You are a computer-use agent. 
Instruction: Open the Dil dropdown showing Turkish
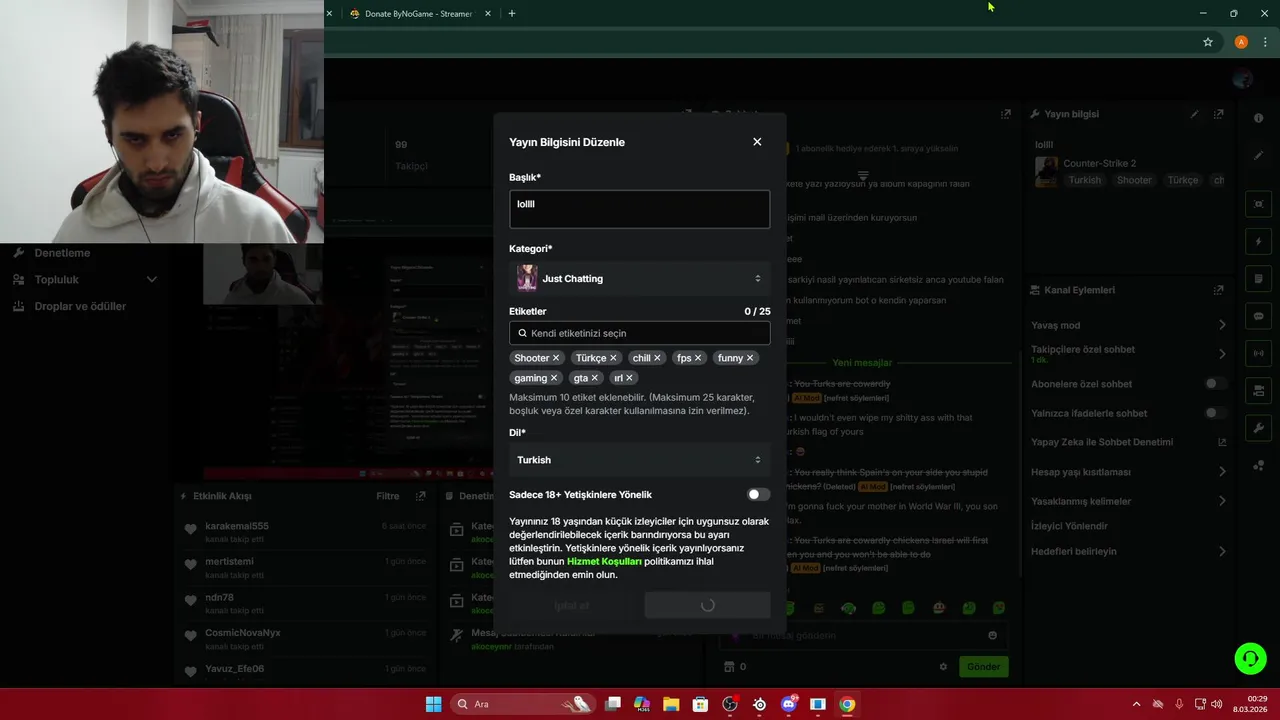639,460
